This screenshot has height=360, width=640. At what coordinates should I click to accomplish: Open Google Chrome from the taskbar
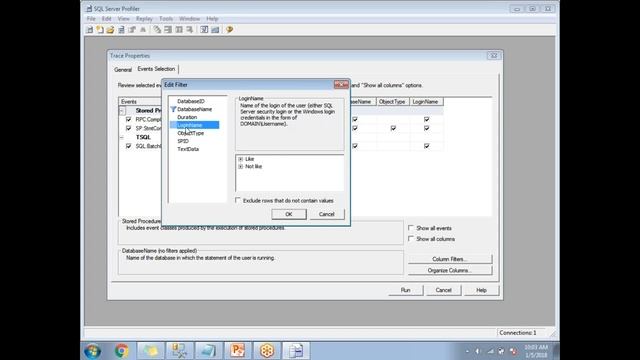coord(122,351)
